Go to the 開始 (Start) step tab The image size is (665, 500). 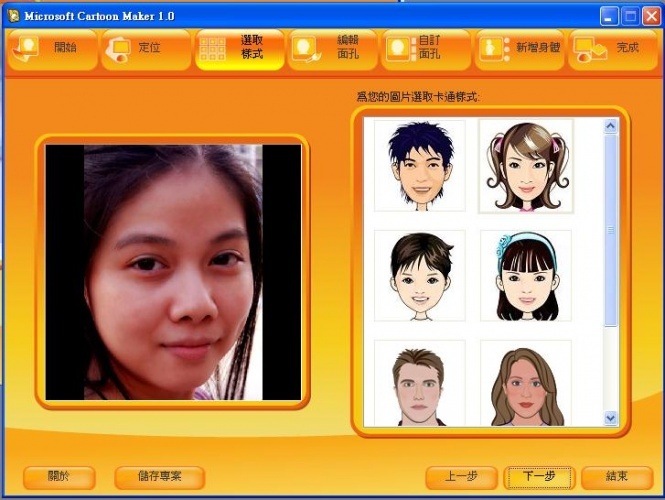[x=53, y=48]
